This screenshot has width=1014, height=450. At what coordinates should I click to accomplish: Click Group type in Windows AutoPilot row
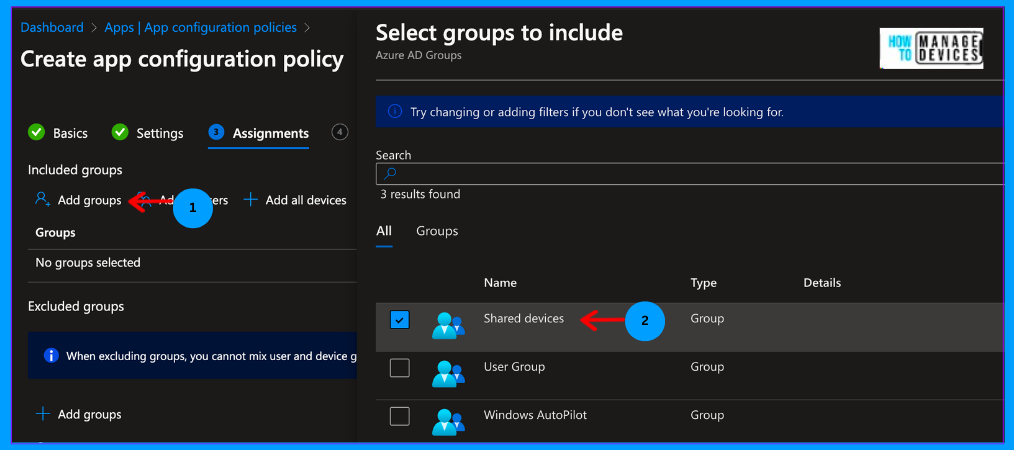[707, 414]
